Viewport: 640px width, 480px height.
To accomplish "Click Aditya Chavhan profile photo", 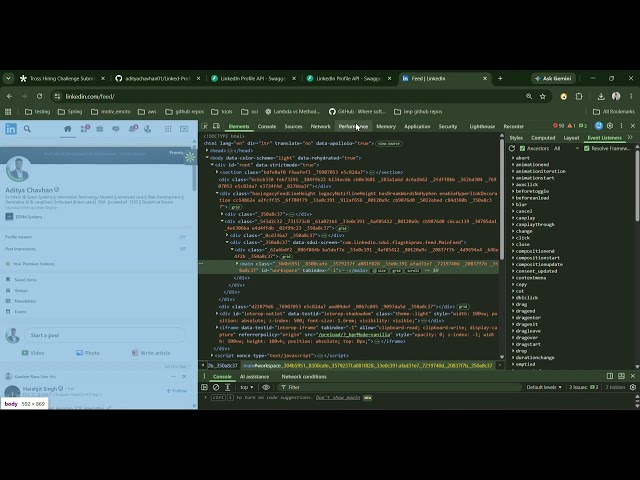I will [x=18, y=168].
